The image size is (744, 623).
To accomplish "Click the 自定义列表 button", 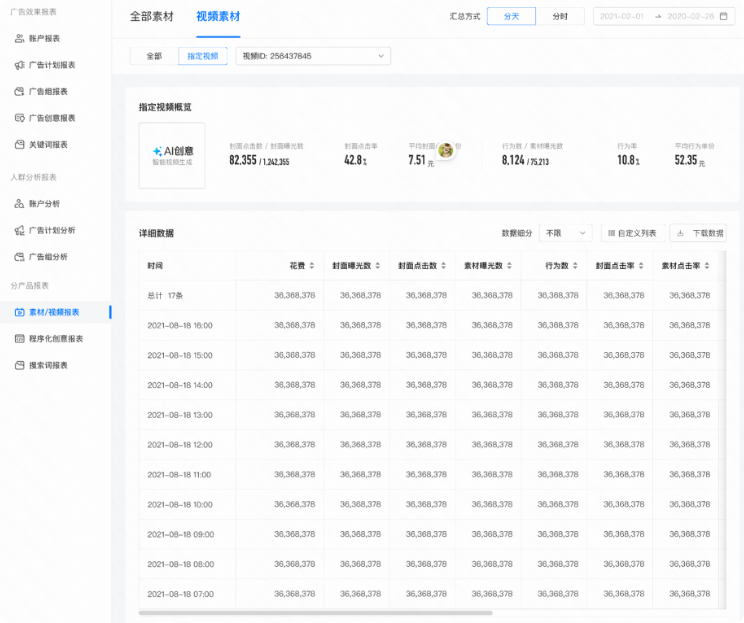I will pos(633,233).
